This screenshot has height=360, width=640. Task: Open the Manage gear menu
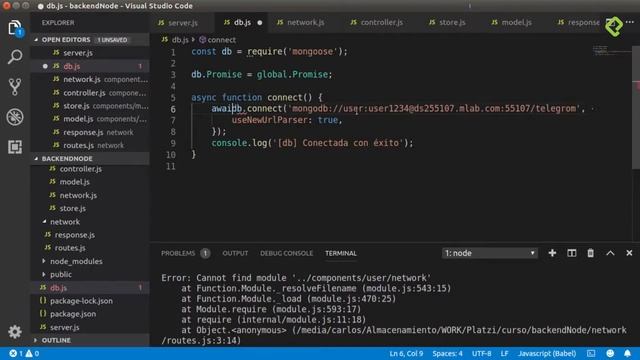(x=15, y=331)
